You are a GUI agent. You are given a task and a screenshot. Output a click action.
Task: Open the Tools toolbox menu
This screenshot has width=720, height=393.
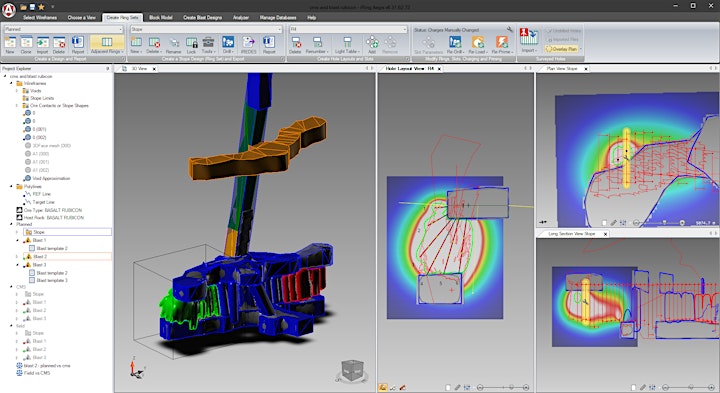[x=208, y=45]
